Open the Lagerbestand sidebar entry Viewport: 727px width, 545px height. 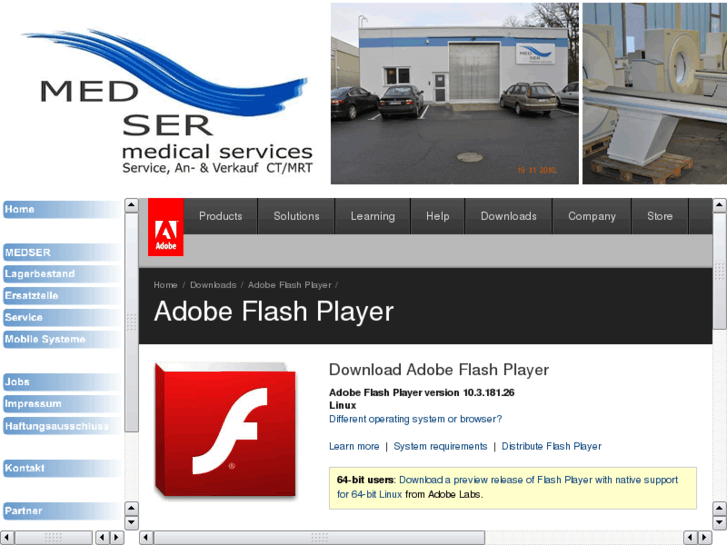pyautogui.click(x=62, y=274)
